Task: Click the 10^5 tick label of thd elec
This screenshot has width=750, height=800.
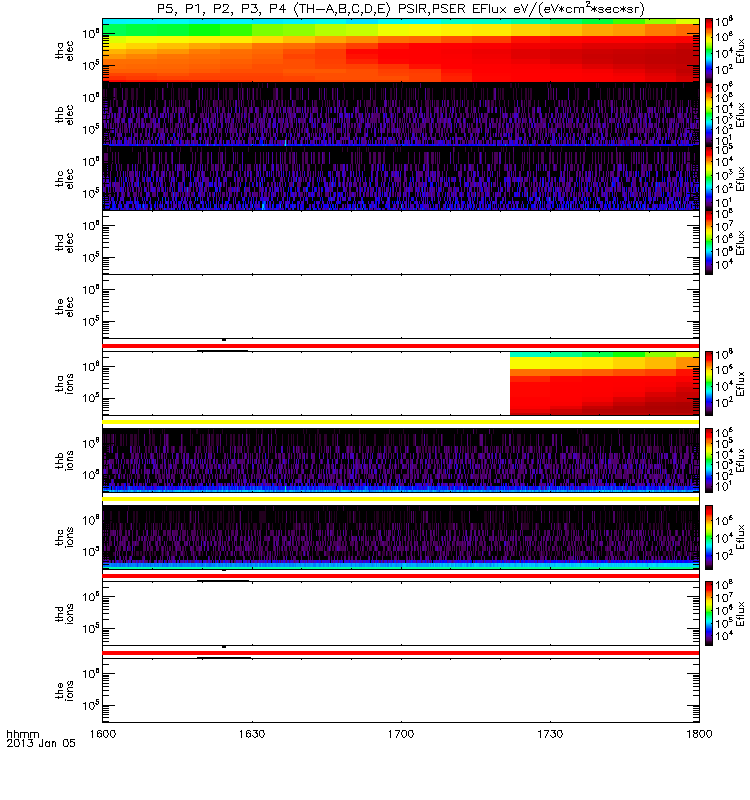Action: pos(90,258)
